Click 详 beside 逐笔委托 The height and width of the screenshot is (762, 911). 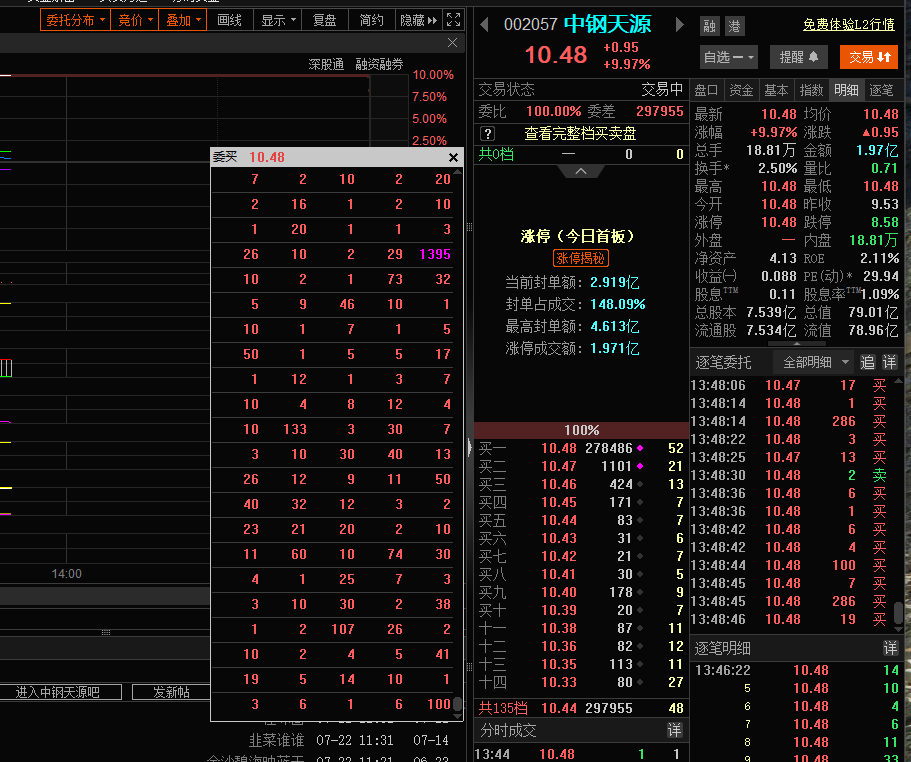[x=890, y=362]
